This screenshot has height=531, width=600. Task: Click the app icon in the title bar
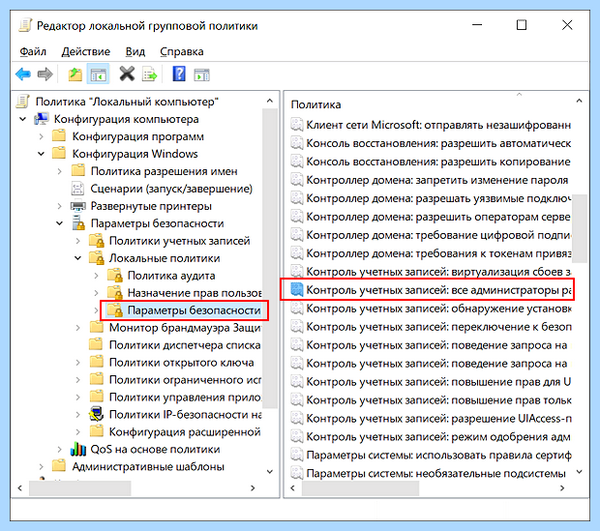(x=25, y=25)
